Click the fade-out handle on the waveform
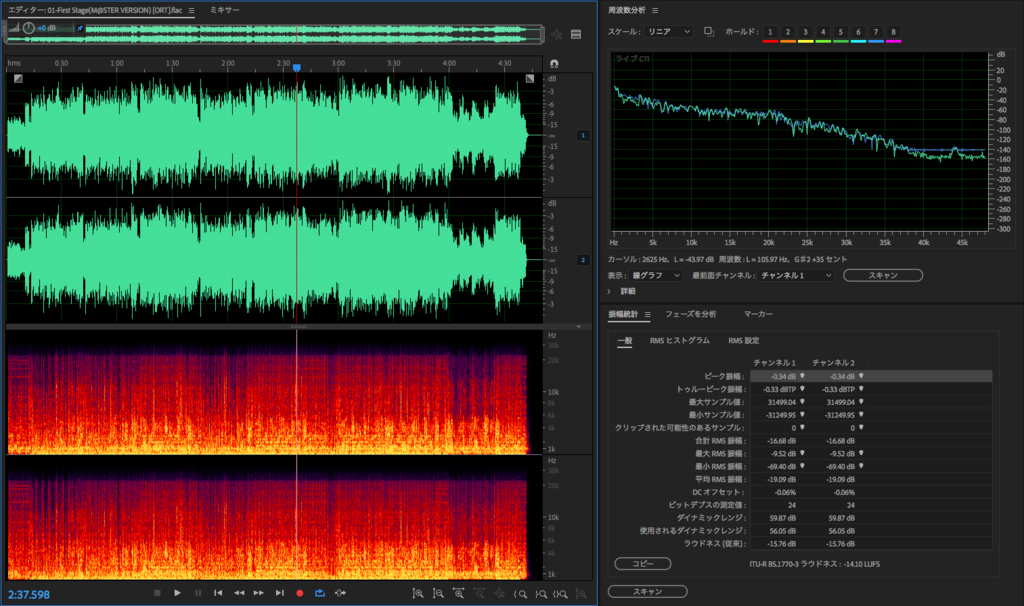The width and height of the screenshot is (1024, 606). coord(530,78)
